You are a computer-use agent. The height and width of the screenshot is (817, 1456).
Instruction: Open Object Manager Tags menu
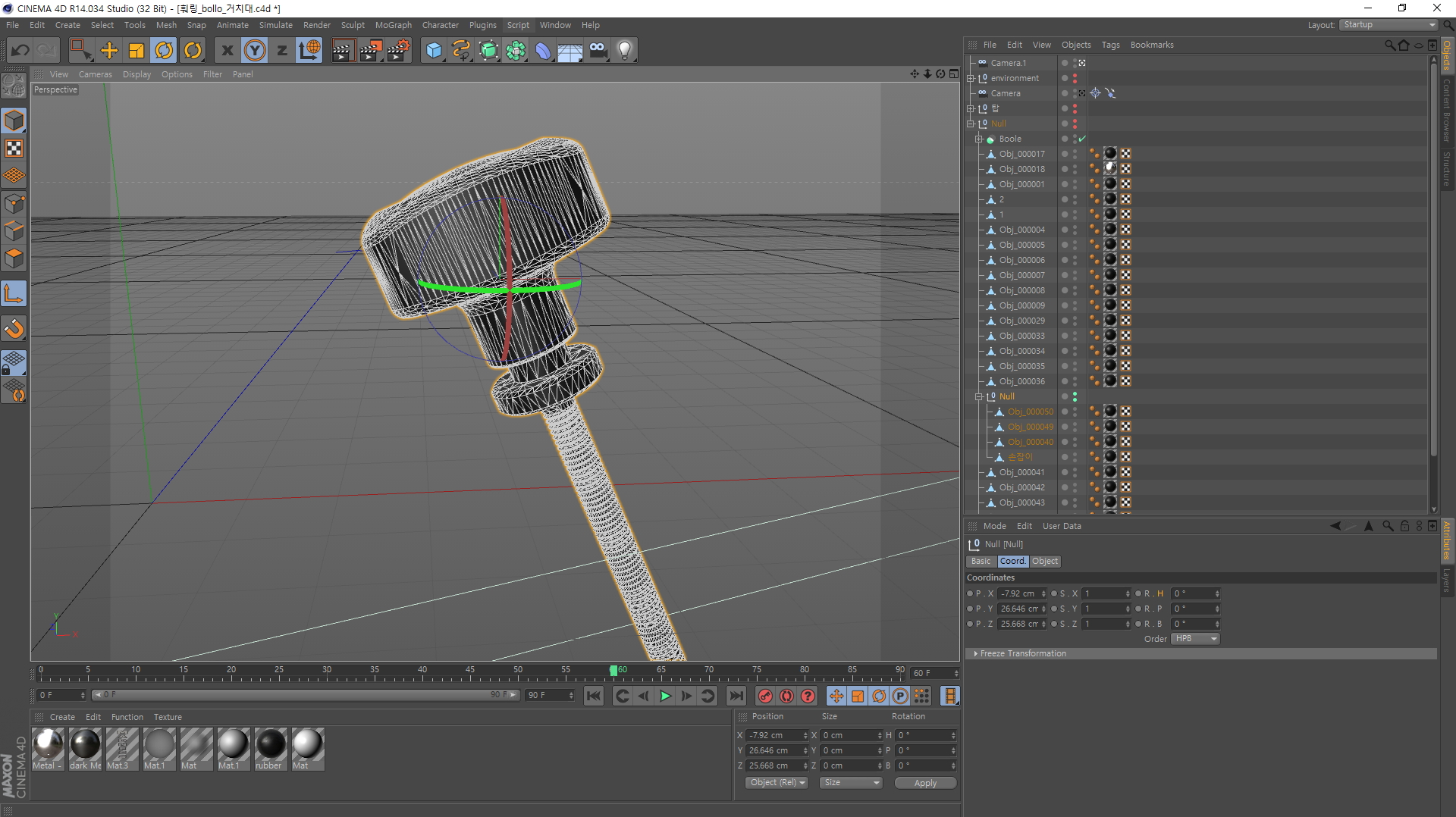1110,45
